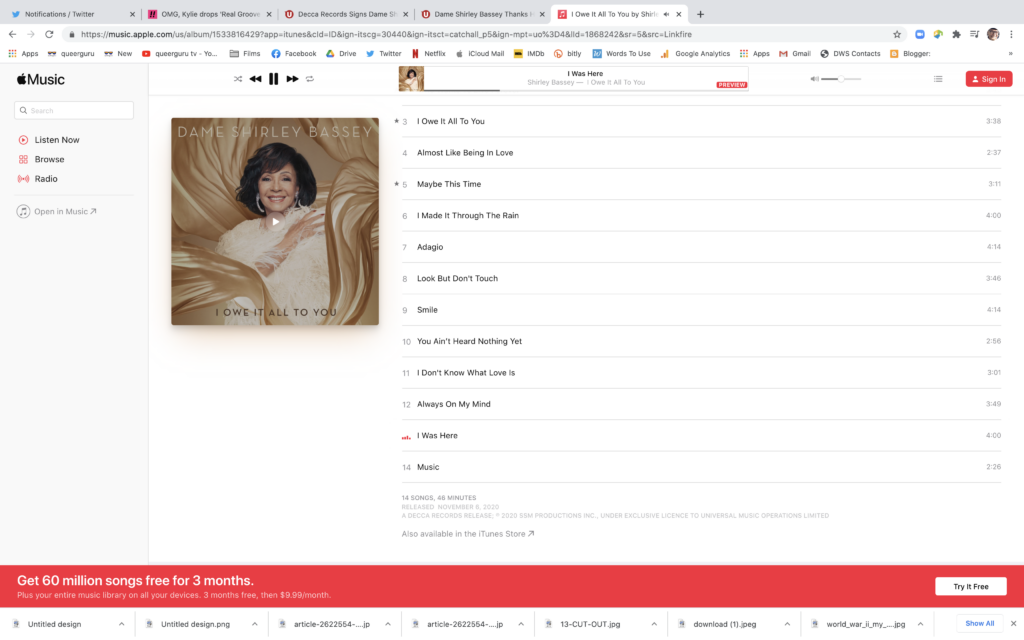Select track I Made It Through The Rain

click(x=701, y=216)
